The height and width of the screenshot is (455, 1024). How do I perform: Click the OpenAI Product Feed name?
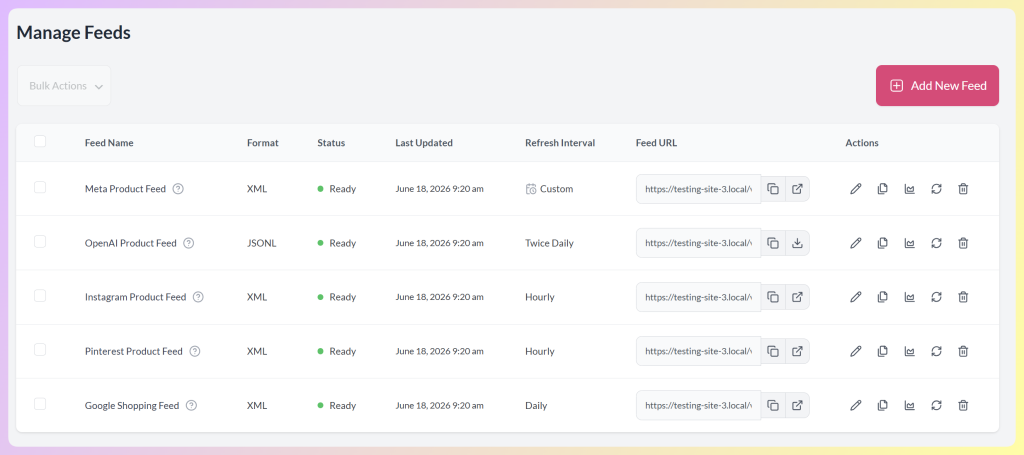131,243
